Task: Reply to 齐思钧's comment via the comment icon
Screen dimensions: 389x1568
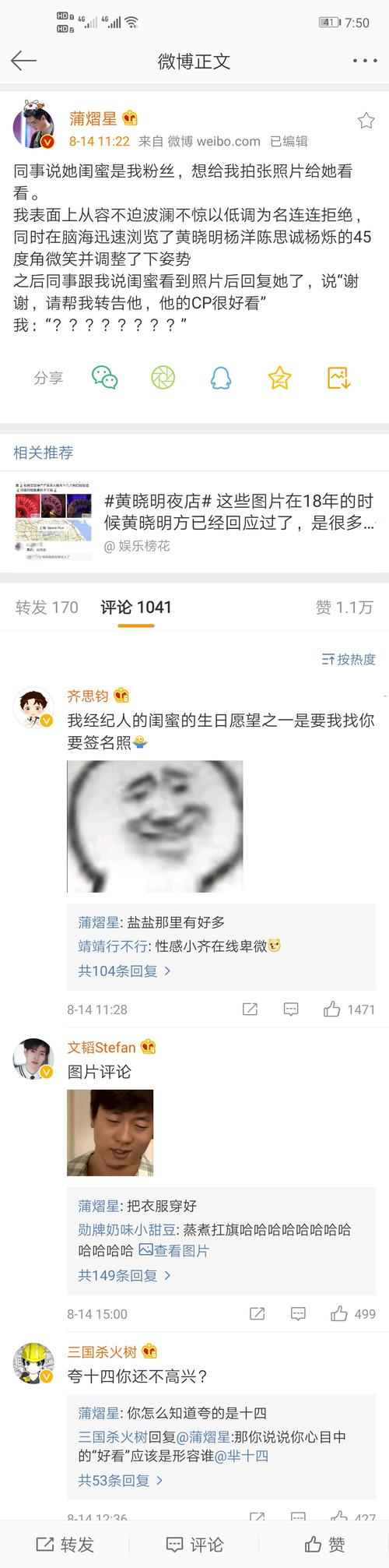Action: [x=291, y=1010]
